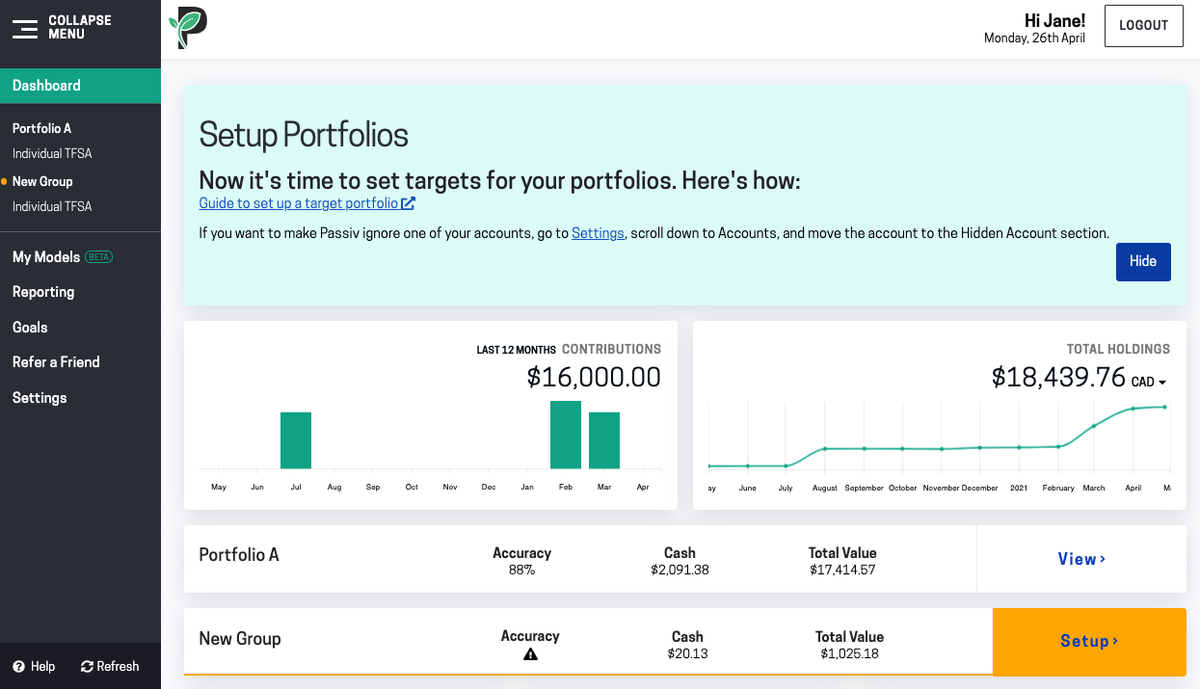Image resolution: width=1200 pixels, height=689 pixels.
Task: Open the Goals section
Action: tap(30, 327)
